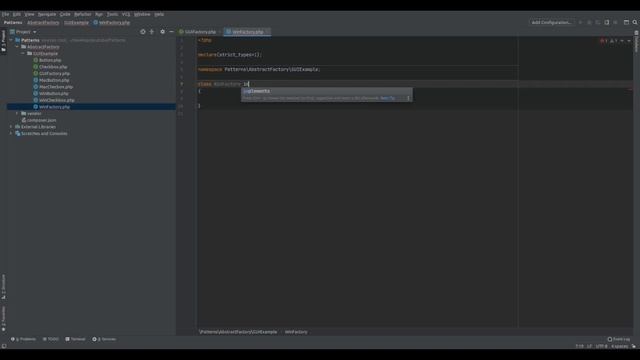The image size is (640, 360).
Task: Open the Window menu
Action: (x=142, y=14)
